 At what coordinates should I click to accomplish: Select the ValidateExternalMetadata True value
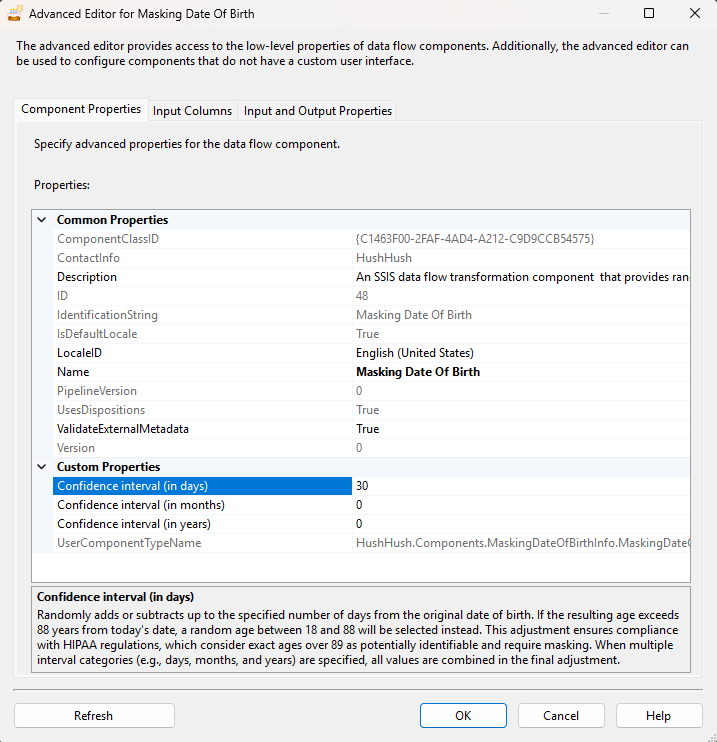(x=520, y=429)
